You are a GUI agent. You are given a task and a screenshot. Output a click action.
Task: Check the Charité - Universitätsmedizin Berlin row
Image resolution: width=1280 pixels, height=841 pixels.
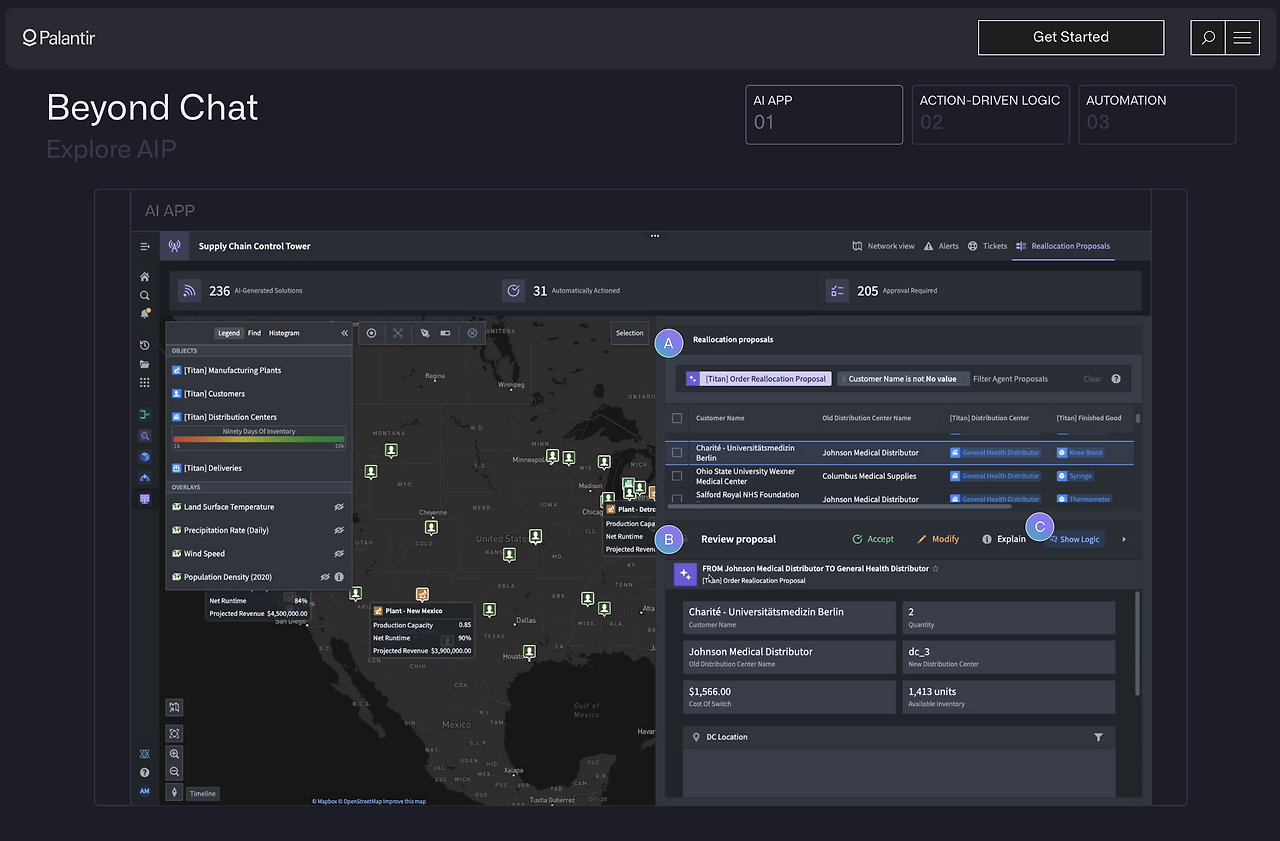677,452
